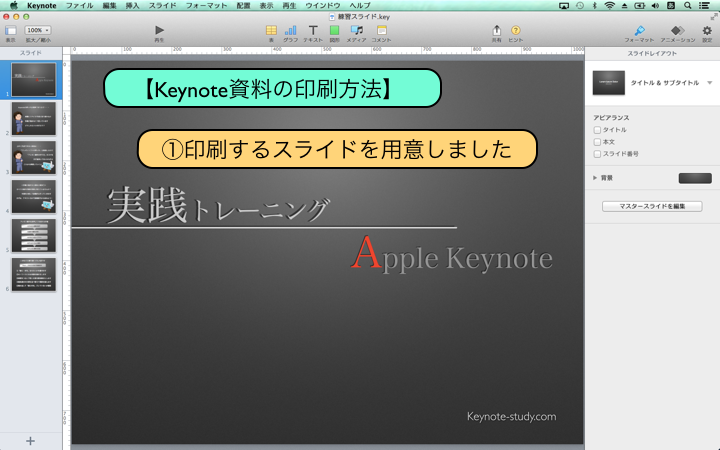
Task: Open the Media (メディア) browser icon
Action: click(356, 30)
